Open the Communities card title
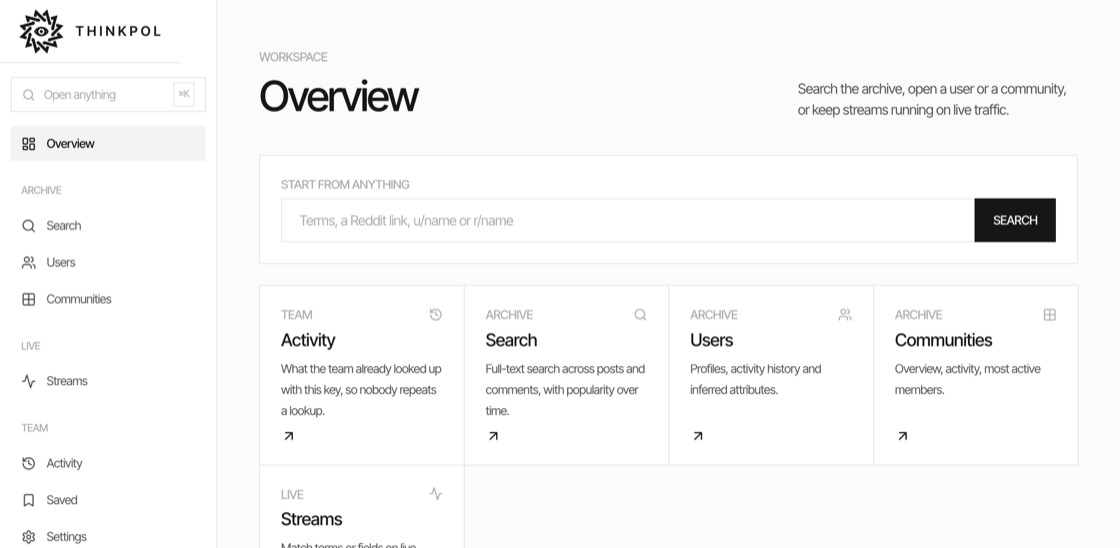The height and width of the screenshot is (548, 1120). [944, 340]
